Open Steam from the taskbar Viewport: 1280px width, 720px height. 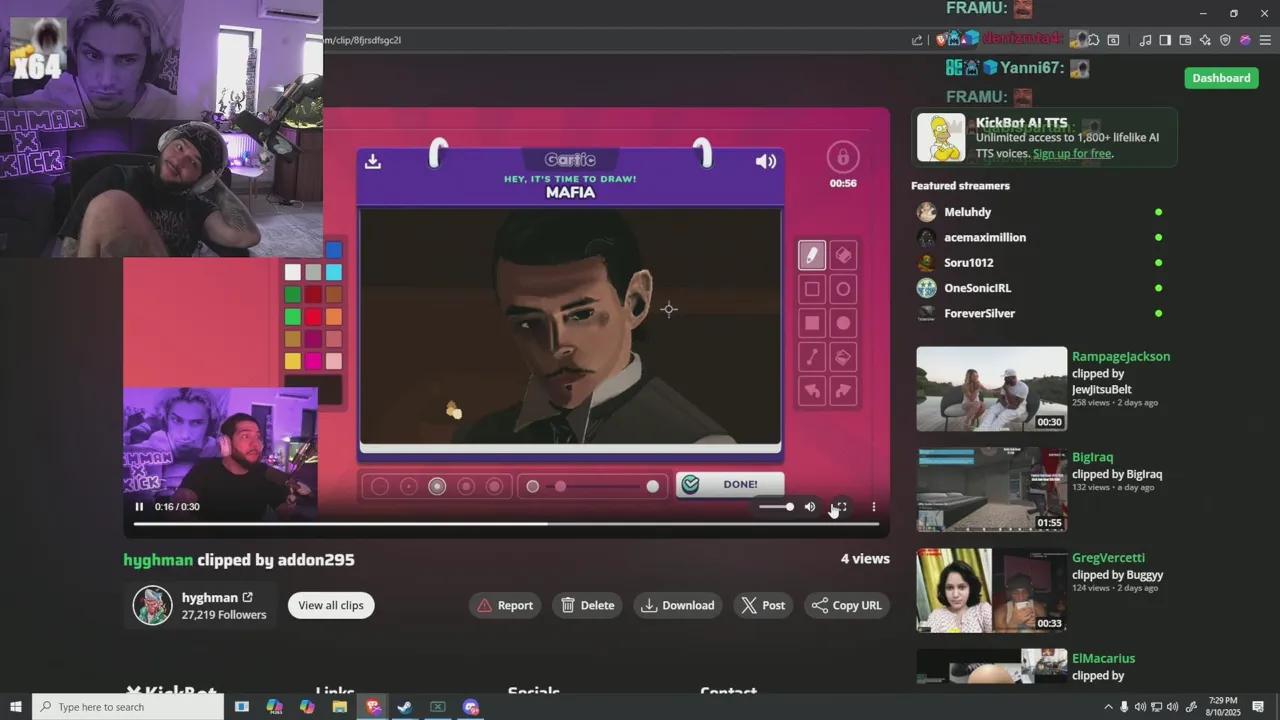tap(405, 707)
